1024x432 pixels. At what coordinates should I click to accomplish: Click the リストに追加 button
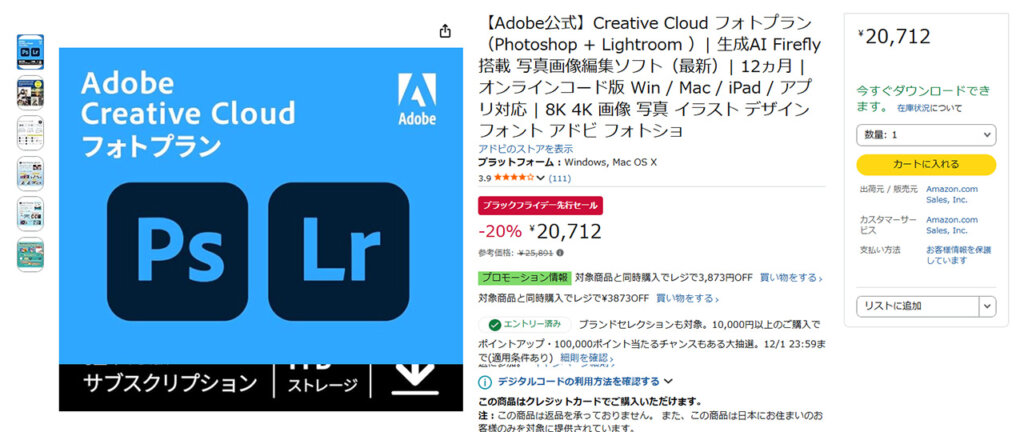(x=918, y=306)
